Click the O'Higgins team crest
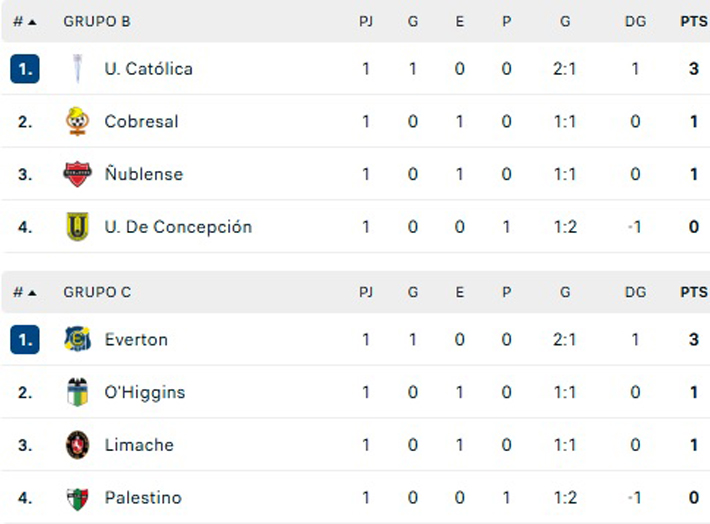 click(77, 392)
